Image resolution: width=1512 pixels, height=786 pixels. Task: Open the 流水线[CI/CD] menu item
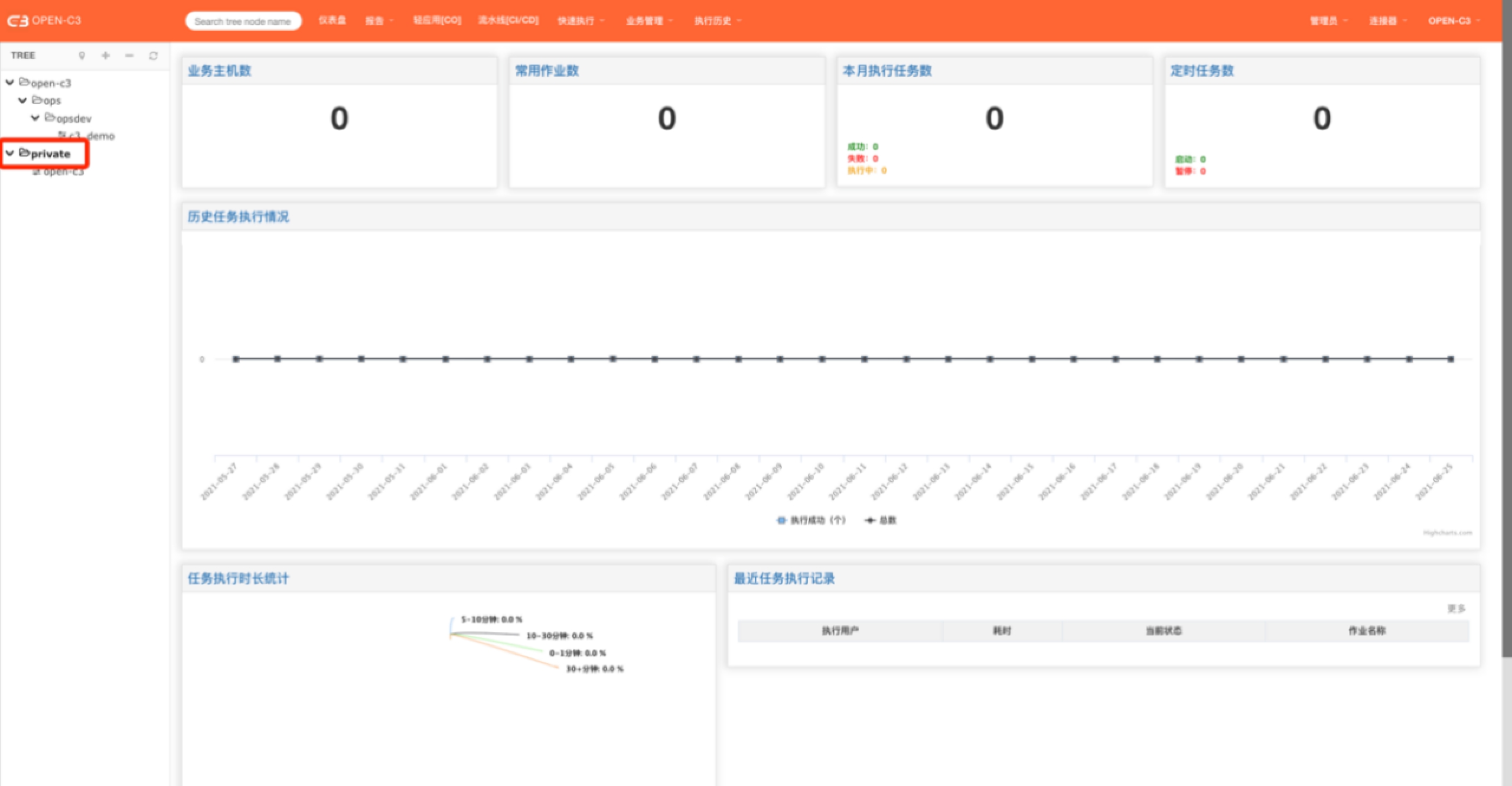(508, 20)
